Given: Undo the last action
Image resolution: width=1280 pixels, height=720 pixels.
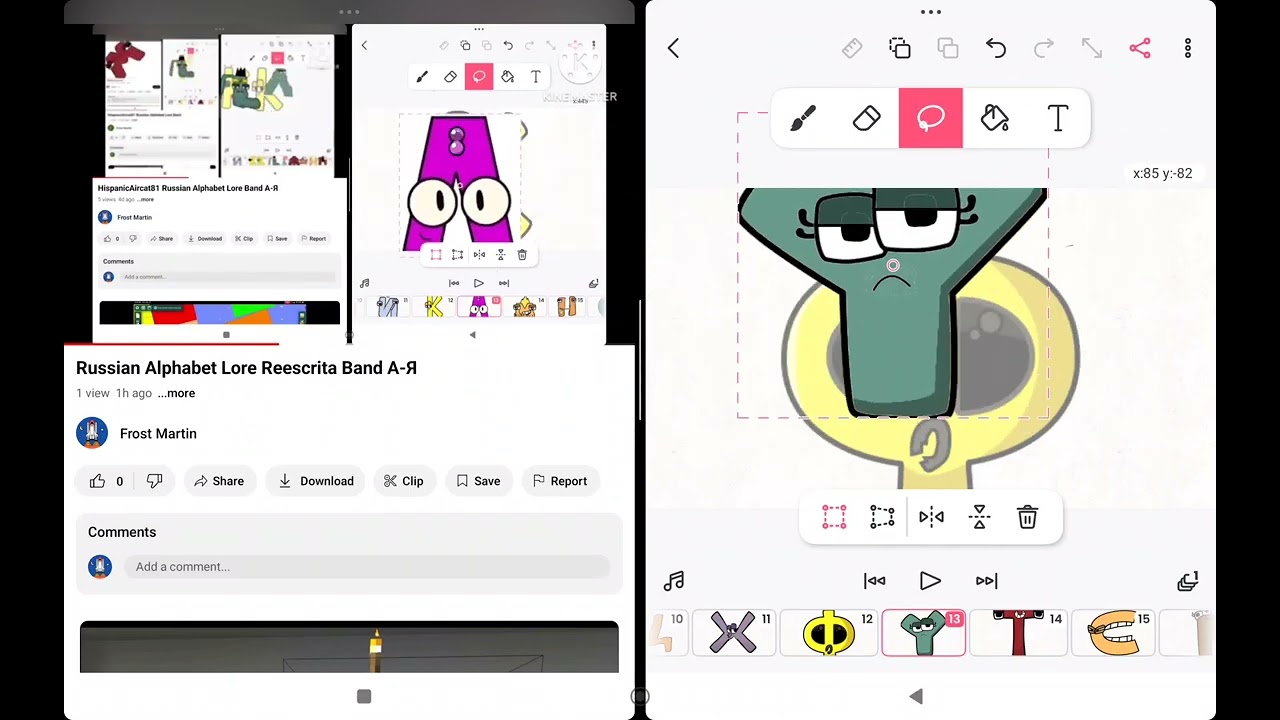Looking at the screenshot, I should (995, 48).
